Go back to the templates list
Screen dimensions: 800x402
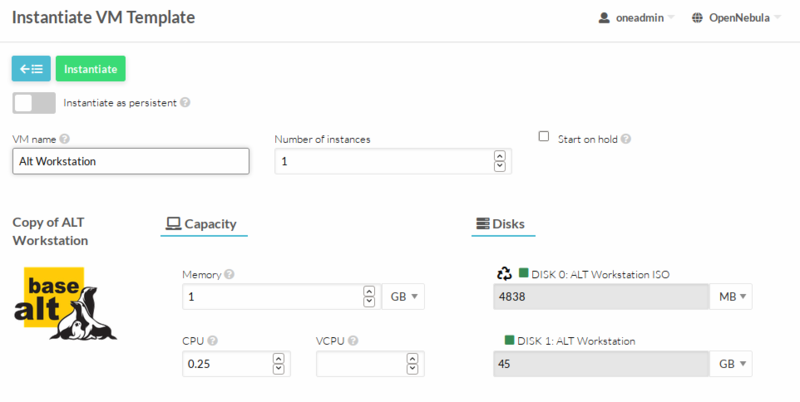coord(31,69)
